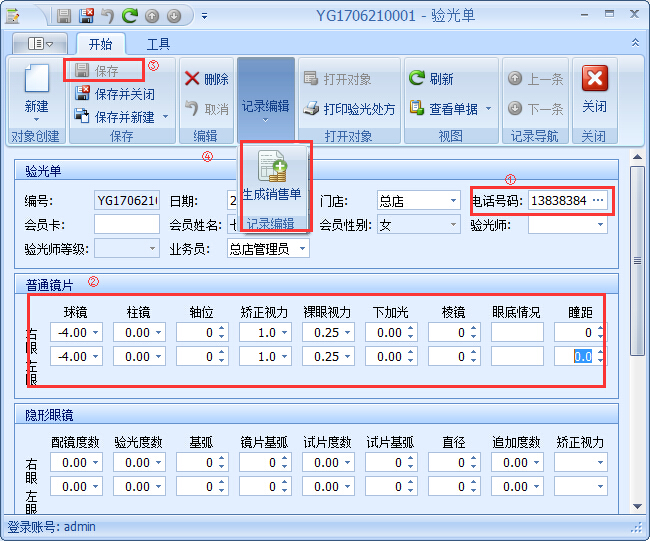Click the vertical scrollbar thumb
This screenshot has width=650, height=541.
(637, 260)
